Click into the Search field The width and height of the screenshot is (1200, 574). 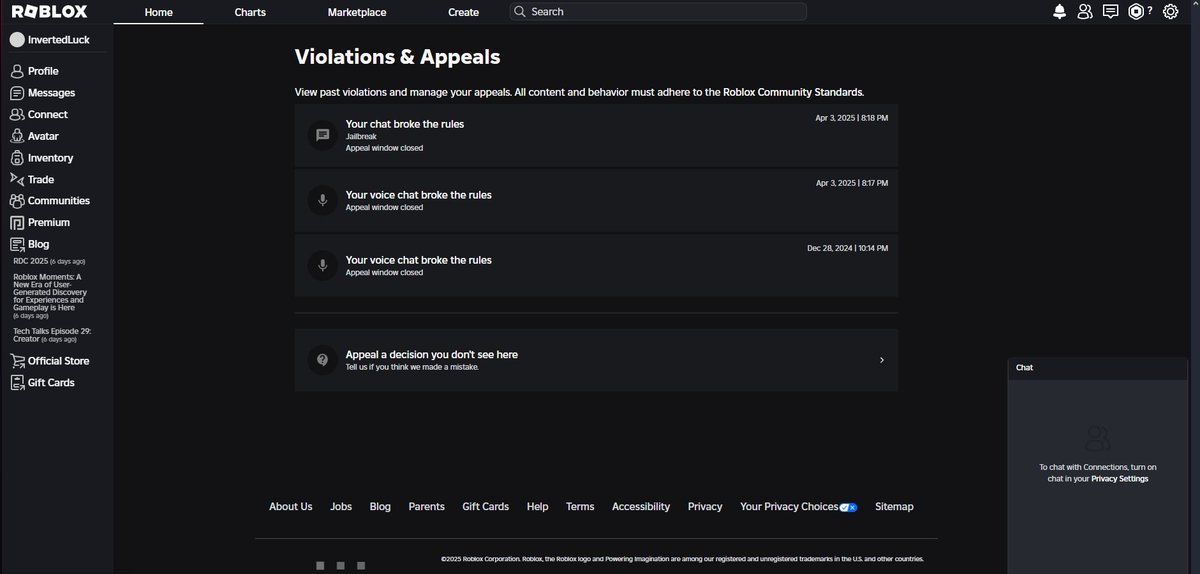[658, 12]
